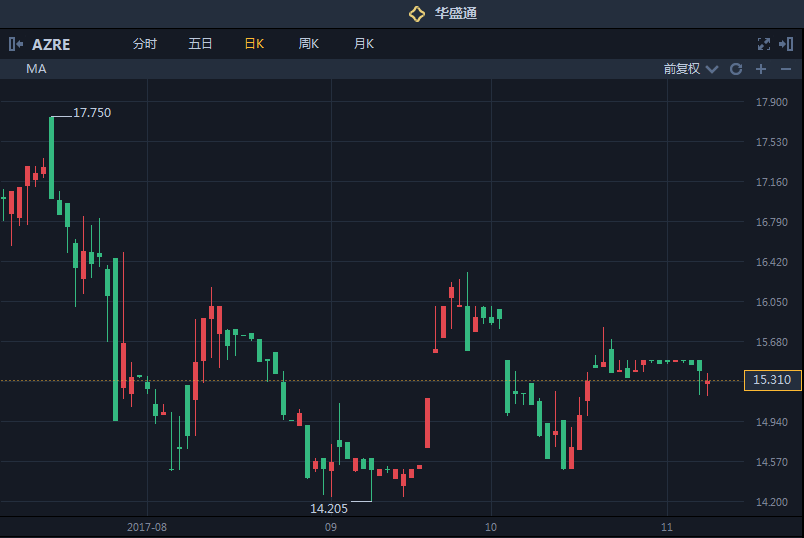Image resolution: width=804 pixels, height=538 pixels.
Task: Click the 15.310 current price tag
Action: [x=772, y=380]
